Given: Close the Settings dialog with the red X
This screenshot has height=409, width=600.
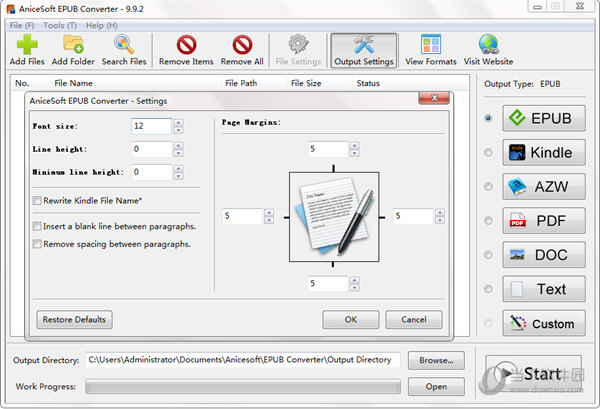Looking at the screenshot, I should tap(434, 98).
